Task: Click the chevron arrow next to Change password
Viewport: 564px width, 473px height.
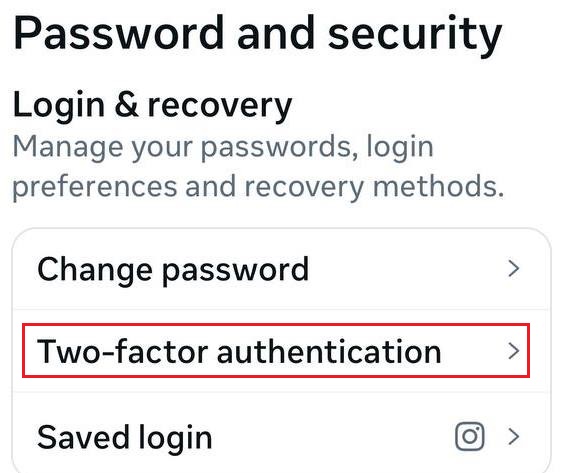Action: 514,269
